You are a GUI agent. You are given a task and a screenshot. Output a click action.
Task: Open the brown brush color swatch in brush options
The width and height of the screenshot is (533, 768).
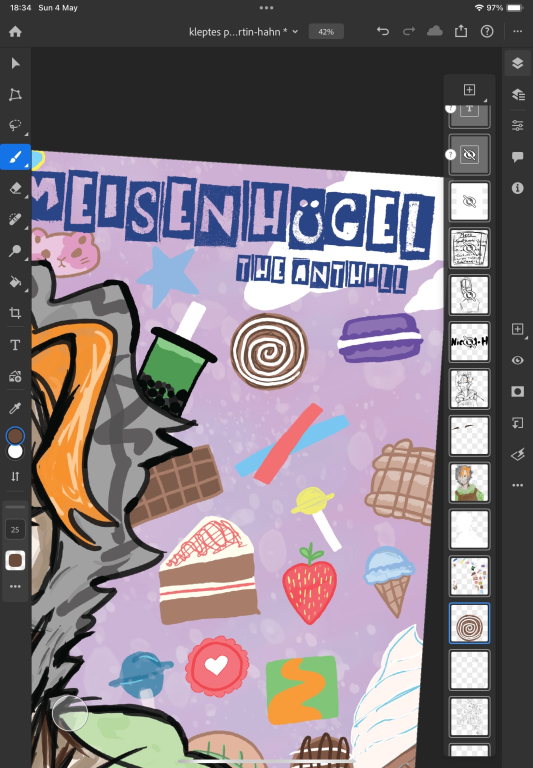[x=15, y=560]
